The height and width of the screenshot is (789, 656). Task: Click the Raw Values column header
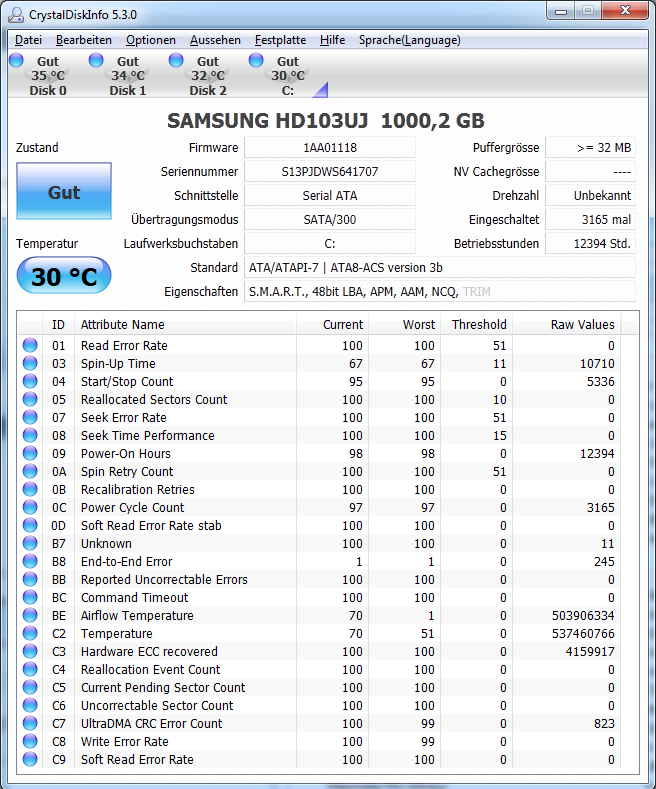point(567,325)
